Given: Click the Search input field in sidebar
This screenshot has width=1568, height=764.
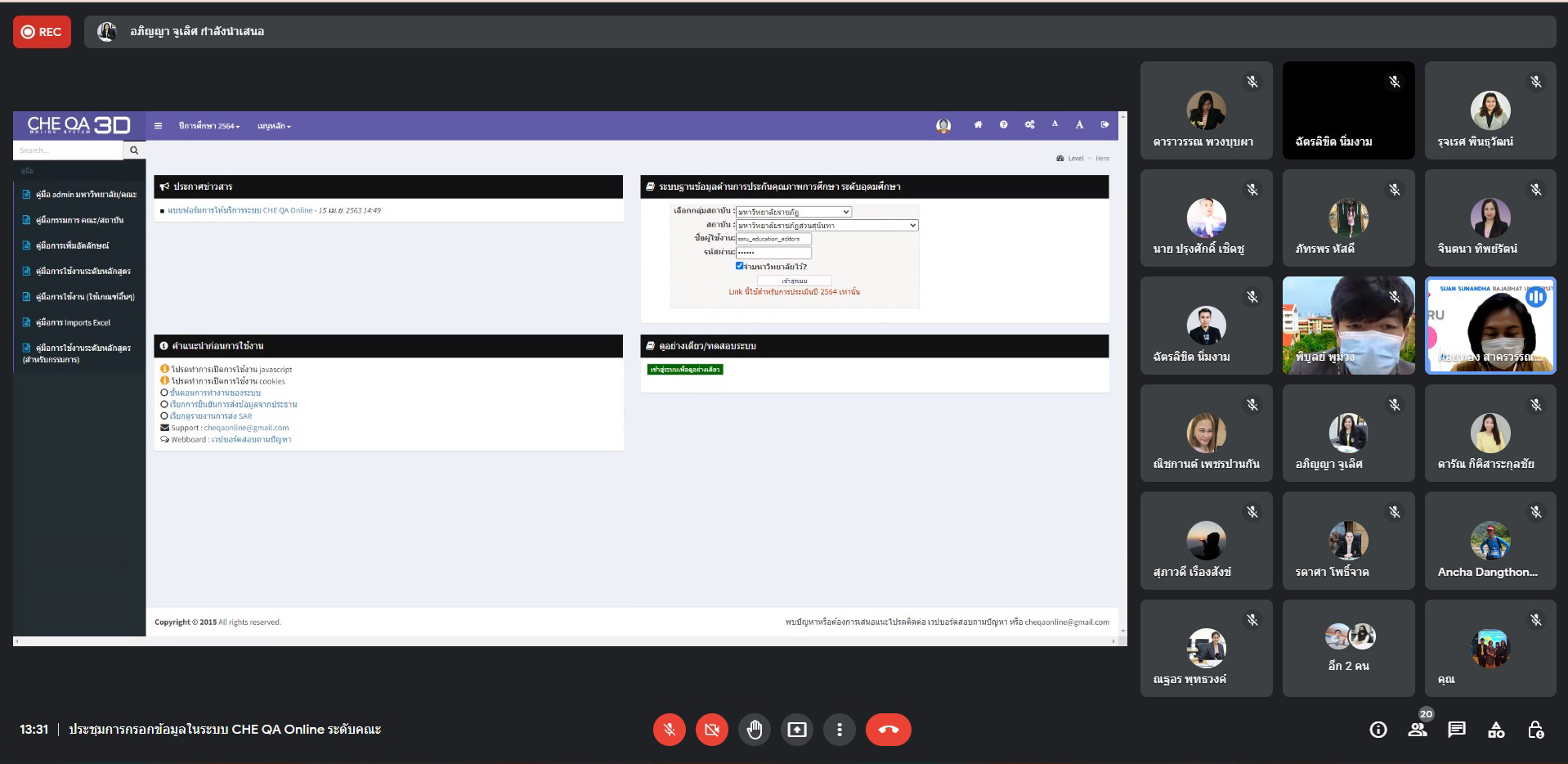Looking at the screenshot, I should [69, 151].
